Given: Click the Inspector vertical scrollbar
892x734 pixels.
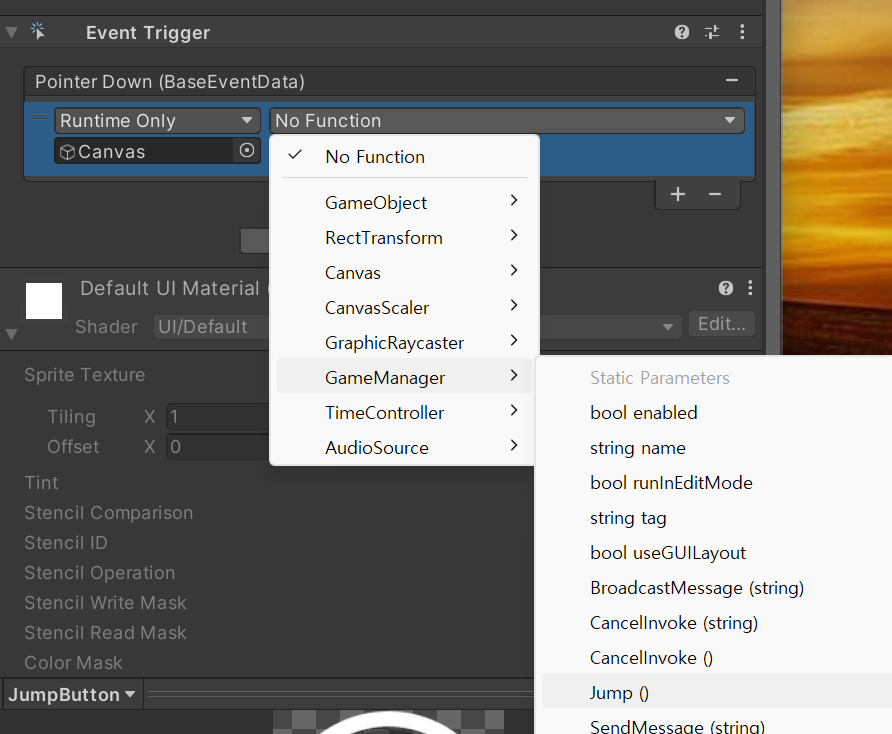Looking at the screenshot, I should coord(773,176).
